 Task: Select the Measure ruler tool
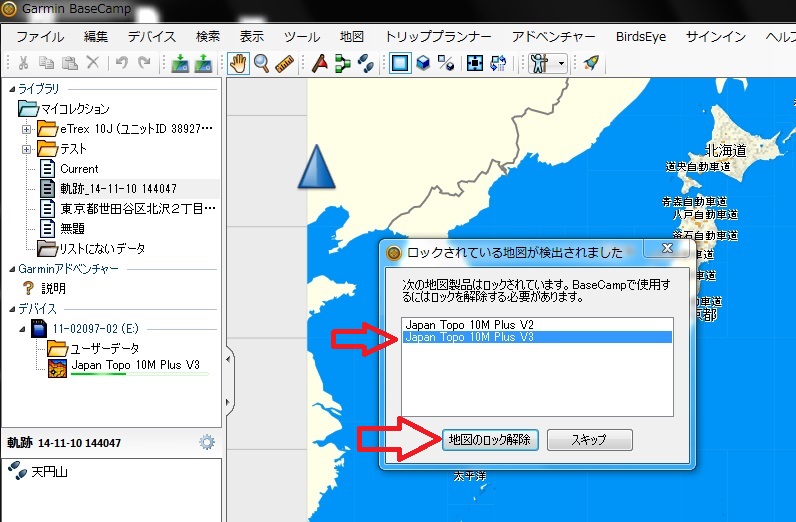click(285, 63)
